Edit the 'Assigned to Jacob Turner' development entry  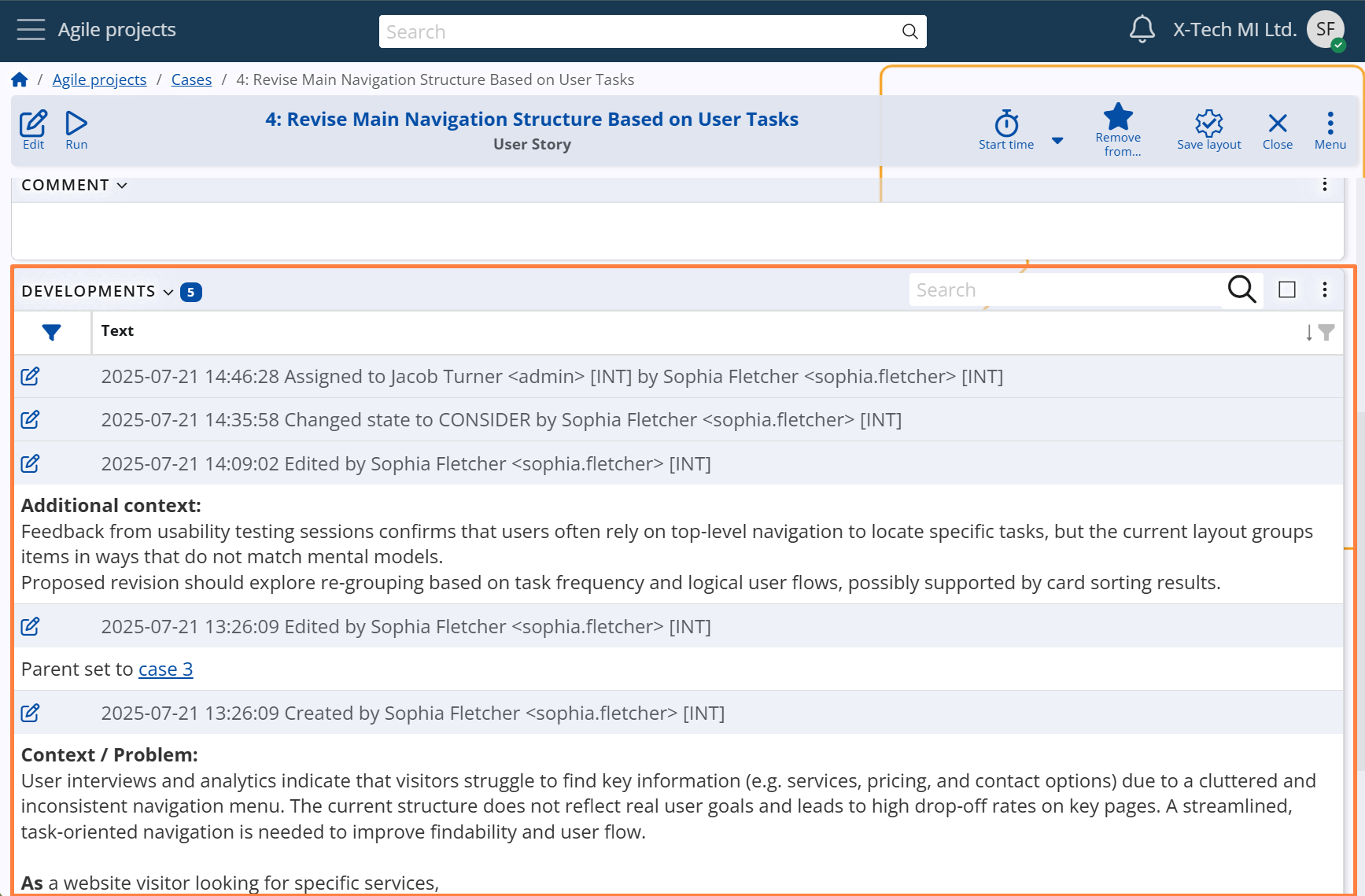(31, 376)
